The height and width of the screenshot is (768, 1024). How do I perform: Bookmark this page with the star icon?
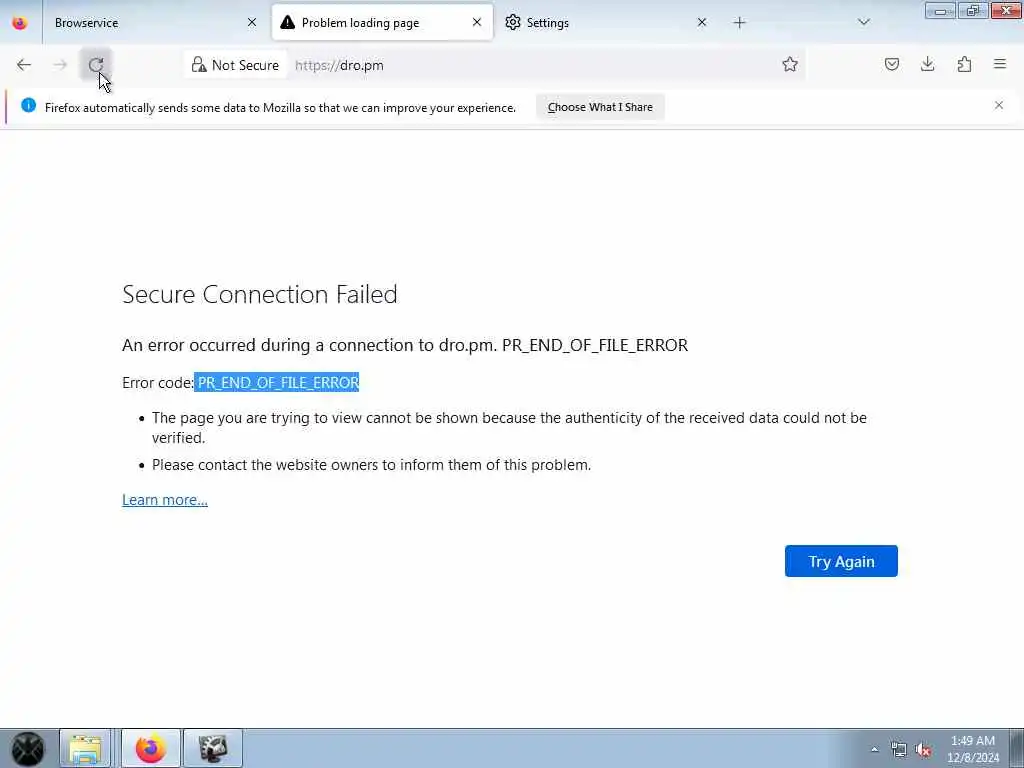[x=790, y=65]
